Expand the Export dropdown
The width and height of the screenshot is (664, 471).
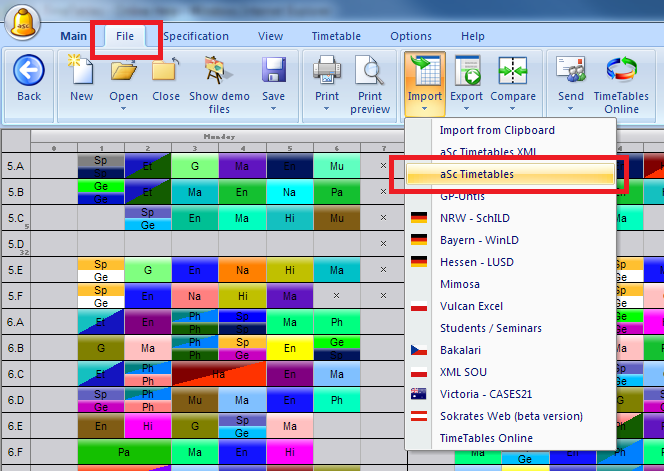(x=466, y=110)
